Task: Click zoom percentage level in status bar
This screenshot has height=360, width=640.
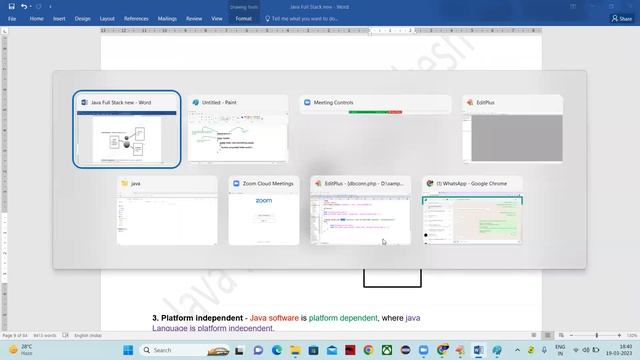Action: coord(632,336)
